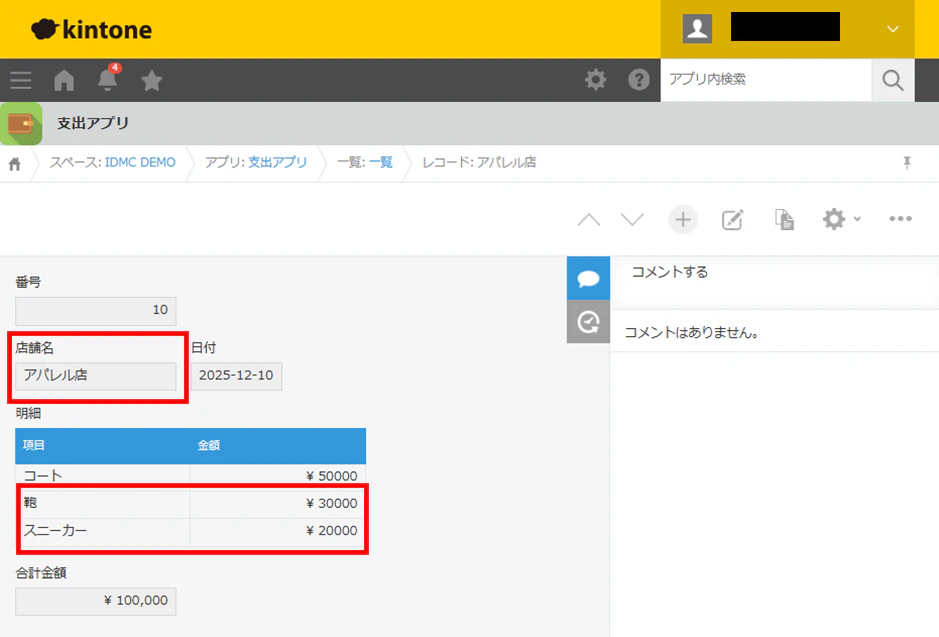939x637 pixels.
Task: Click the search magnifier button
Action: click(x=892, y=80)
